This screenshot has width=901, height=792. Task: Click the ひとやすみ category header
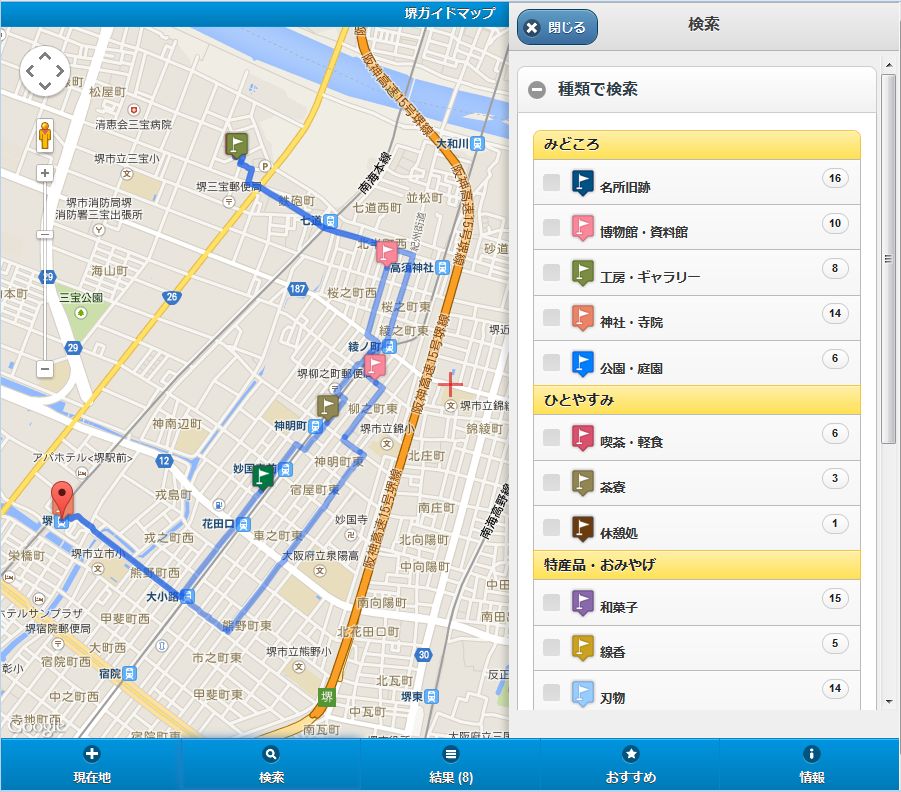tap(696, 400)
